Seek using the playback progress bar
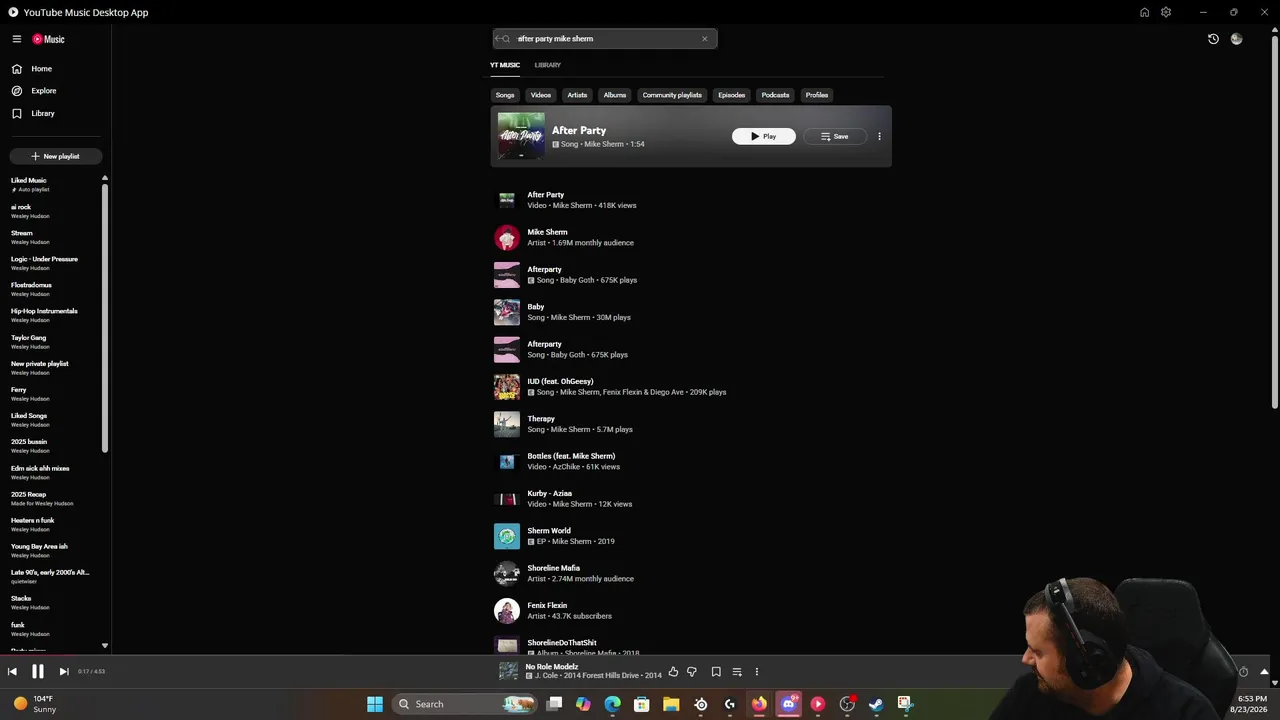The height and width of the screenshot is (720, 1280). pyautogui.click(x=640, y=657)
